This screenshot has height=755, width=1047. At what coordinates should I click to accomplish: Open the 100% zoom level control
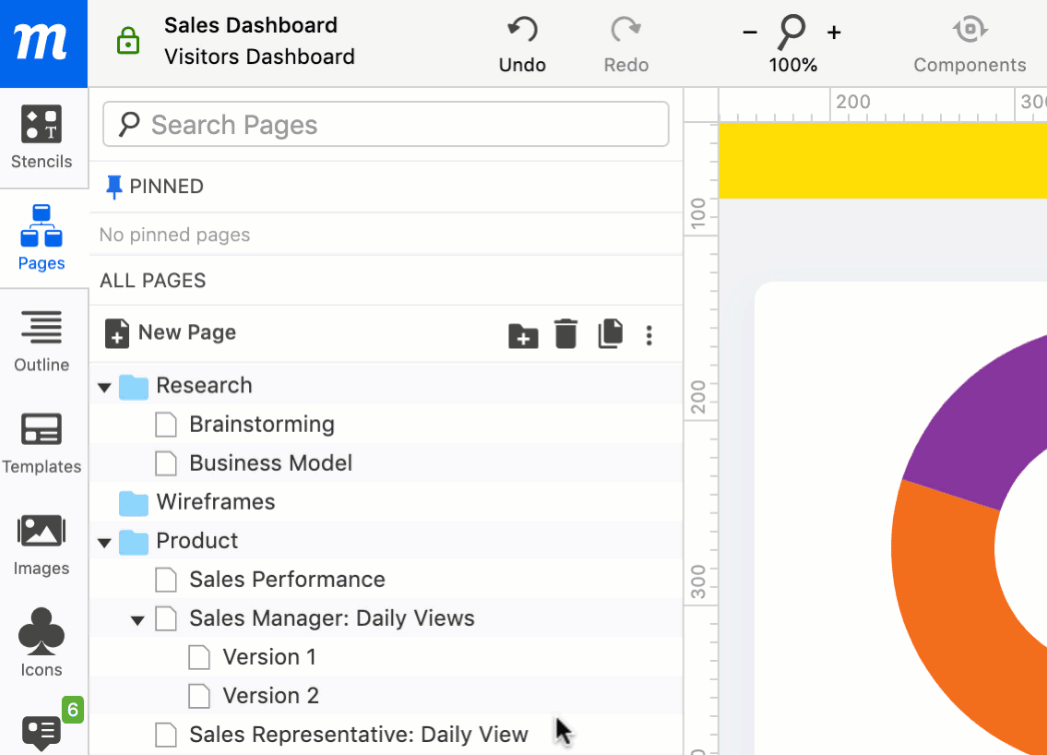tap(792, 65)
